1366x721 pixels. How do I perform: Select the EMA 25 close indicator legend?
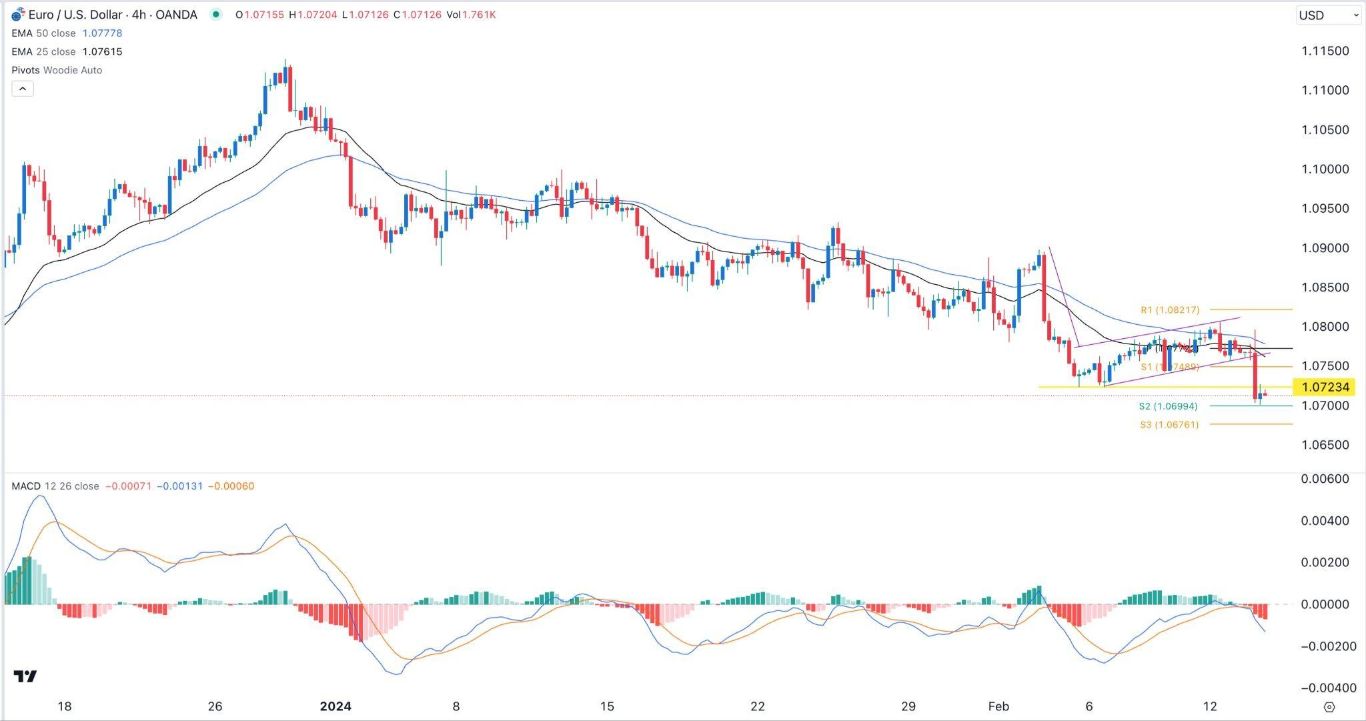tap(46, 51)
